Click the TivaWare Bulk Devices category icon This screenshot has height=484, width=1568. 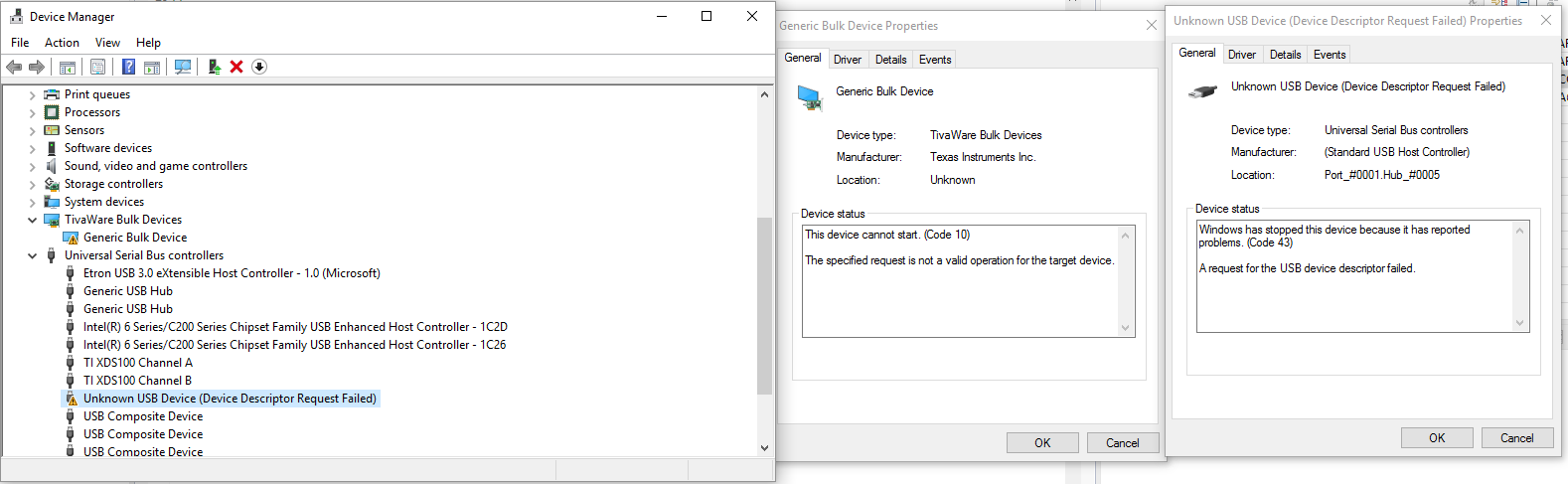pyautogui.click(x=52, y=220)
